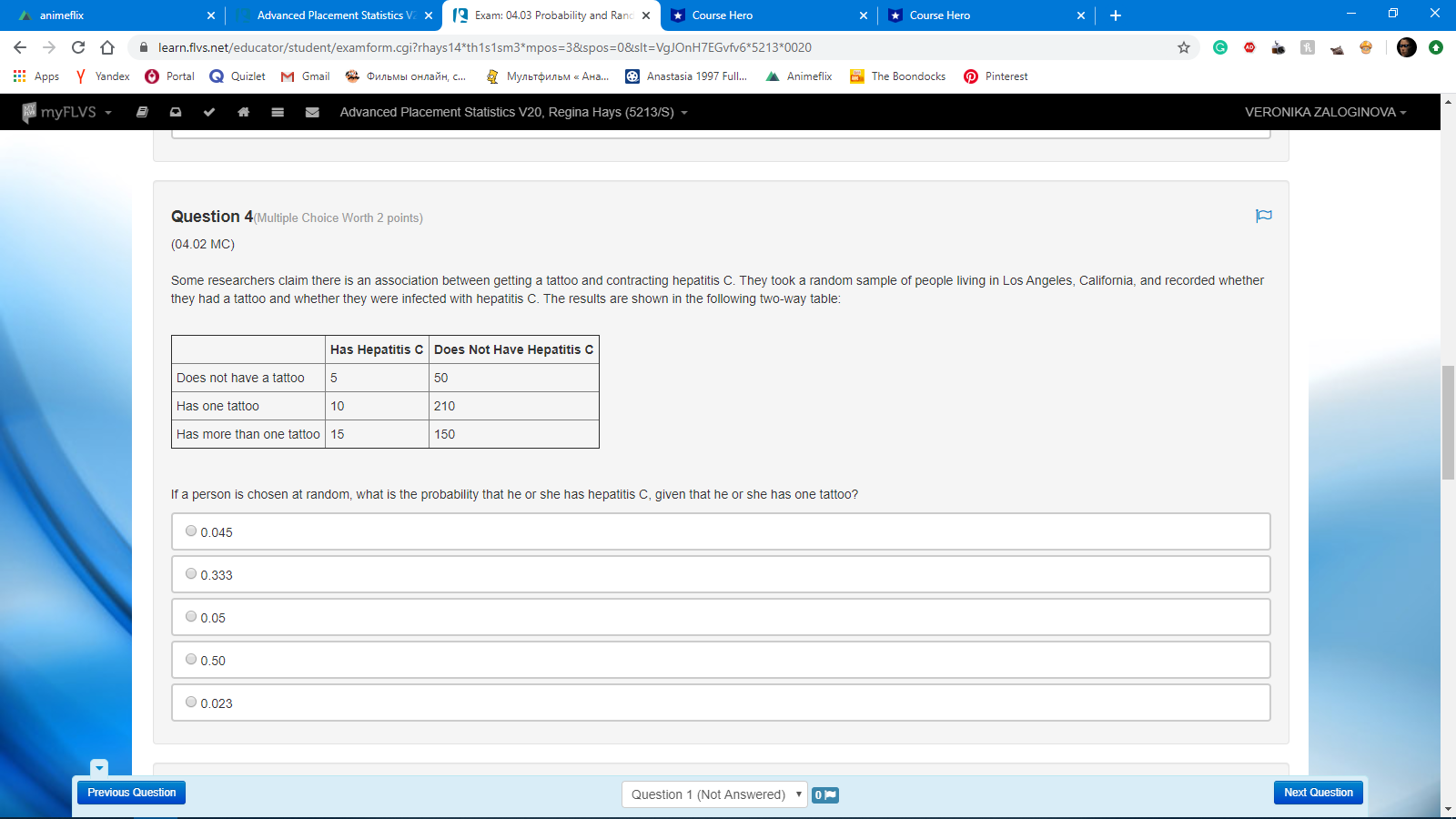Click the green update arrow icon

(x=1436, y=47)
